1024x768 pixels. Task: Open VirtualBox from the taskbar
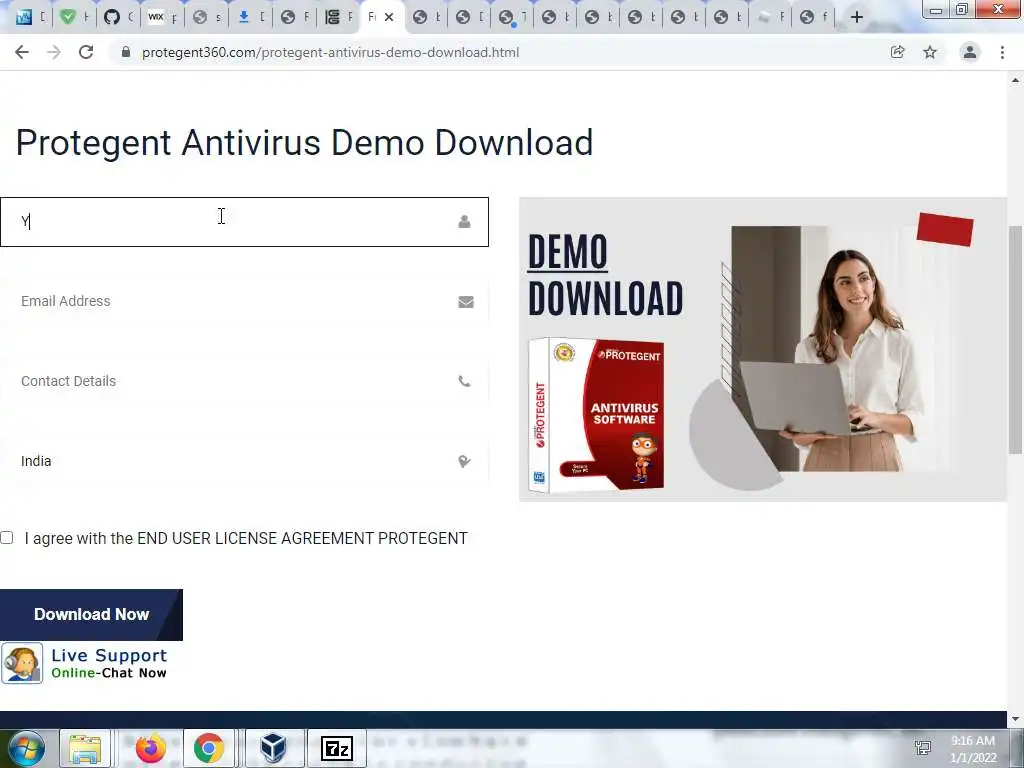(x=273, y=748)
